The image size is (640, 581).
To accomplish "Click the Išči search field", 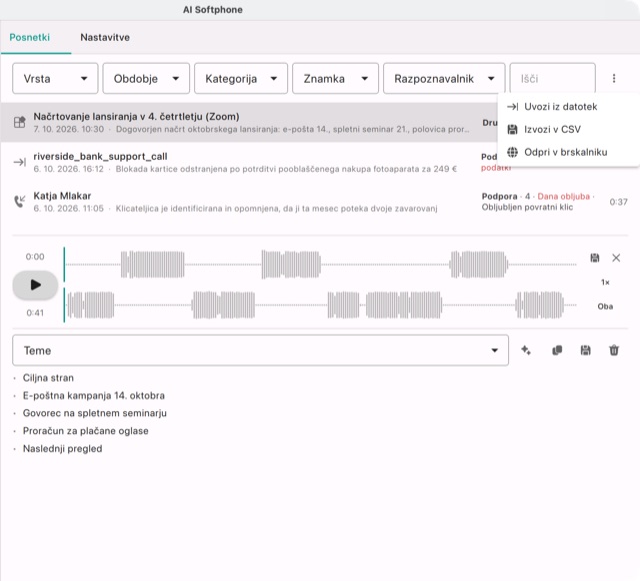I will pos(553,78).
